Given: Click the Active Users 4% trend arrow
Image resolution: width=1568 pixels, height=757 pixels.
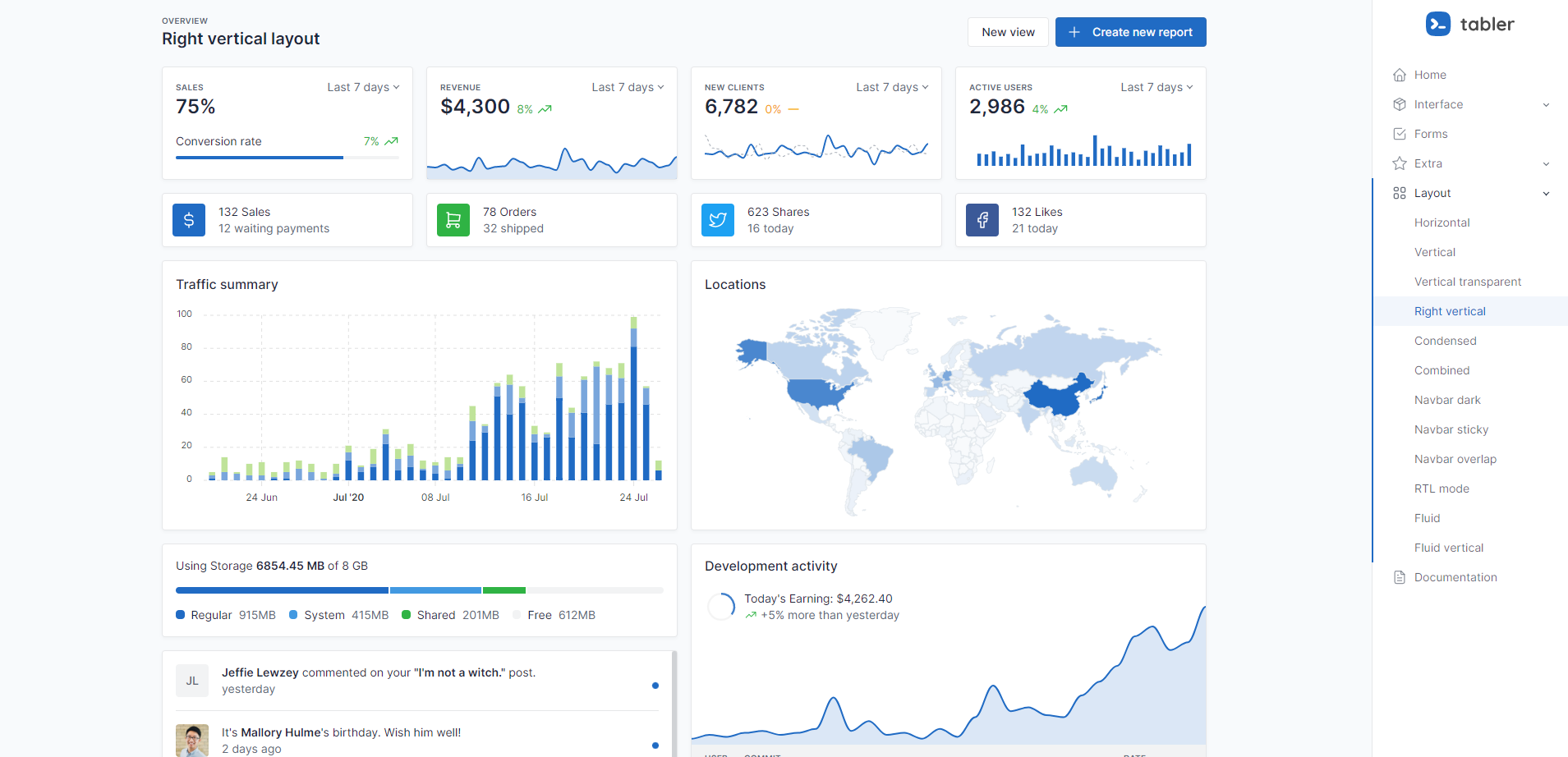Looking at the screenshot, I should coord(1061,108).
